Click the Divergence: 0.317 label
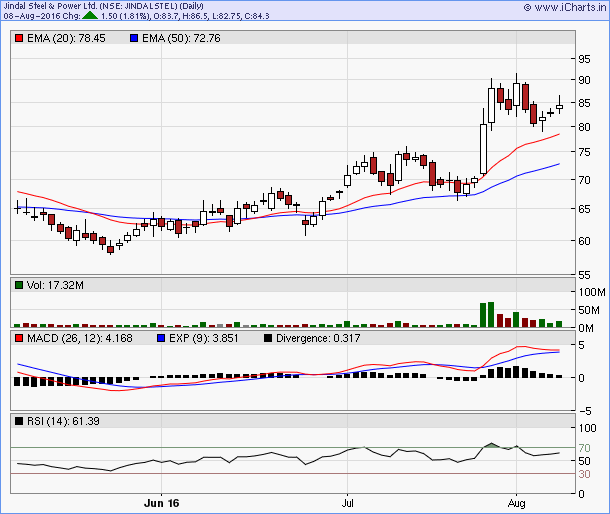The height and width of the screenshot is (514, 610). tap(318, 338)
